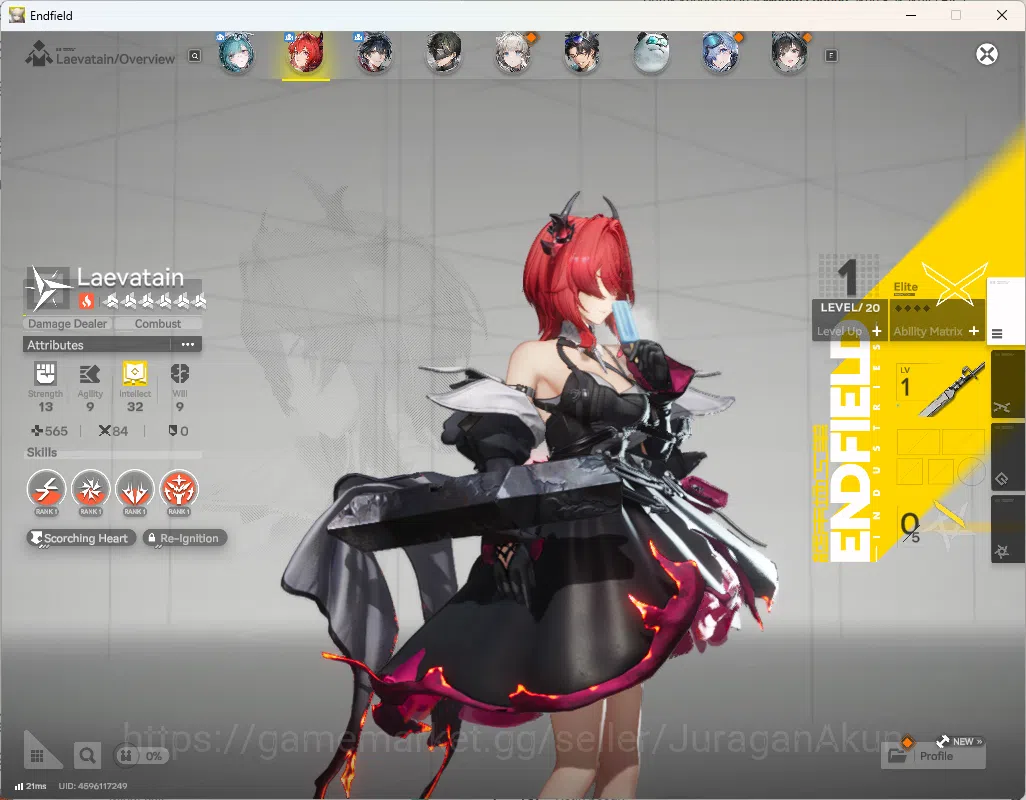This screenshot has height=800, width=1026.
Task: Open the top-right empty gear slot
Action: point(963,442)
